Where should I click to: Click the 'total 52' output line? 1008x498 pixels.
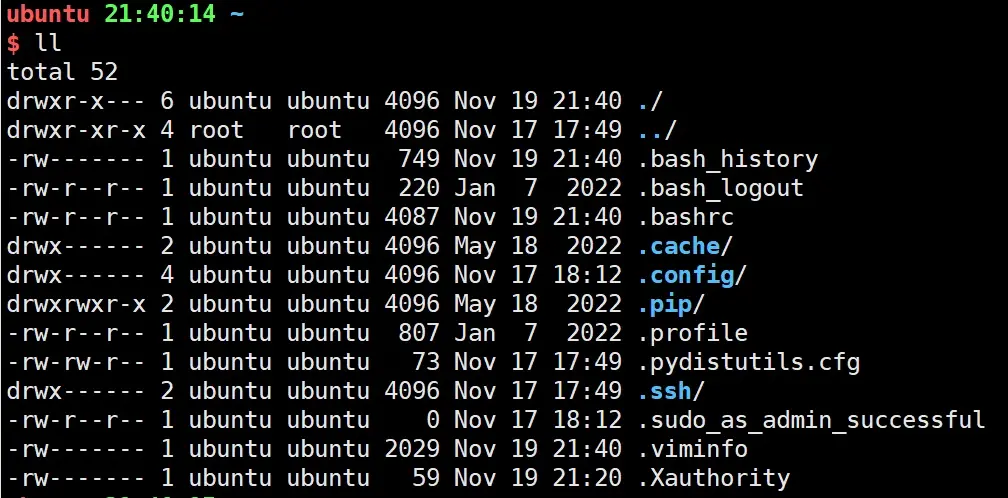click(x=62, y=72)
